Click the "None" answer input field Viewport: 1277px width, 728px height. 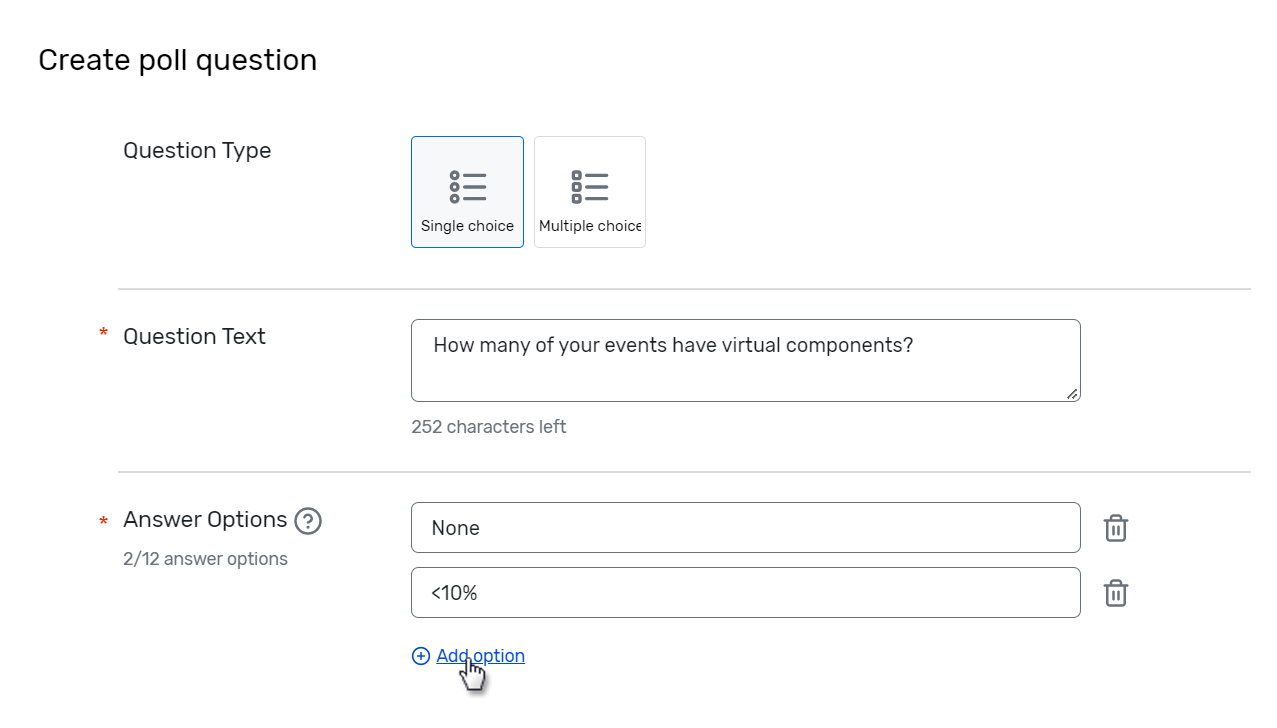[x=745, y=527]
